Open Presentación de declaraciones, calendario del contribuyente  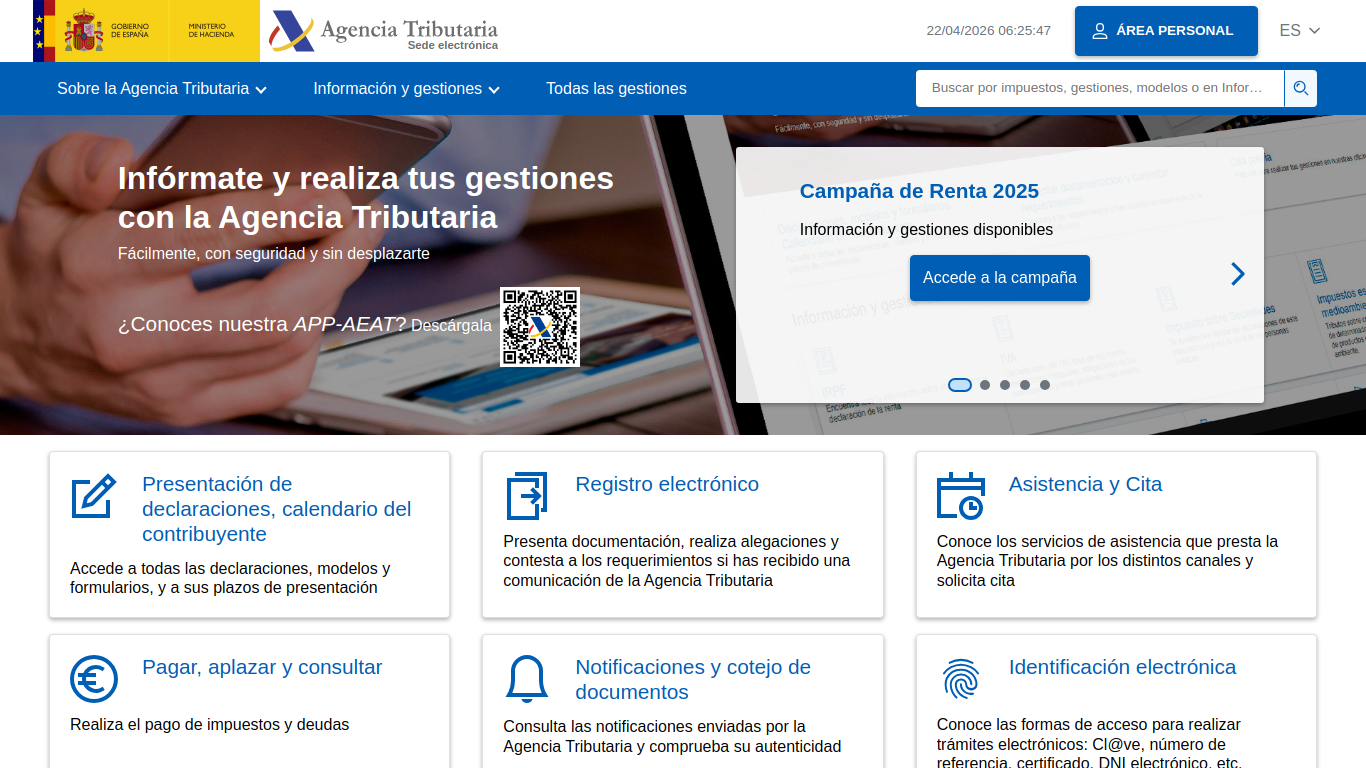tap(277, 509)
